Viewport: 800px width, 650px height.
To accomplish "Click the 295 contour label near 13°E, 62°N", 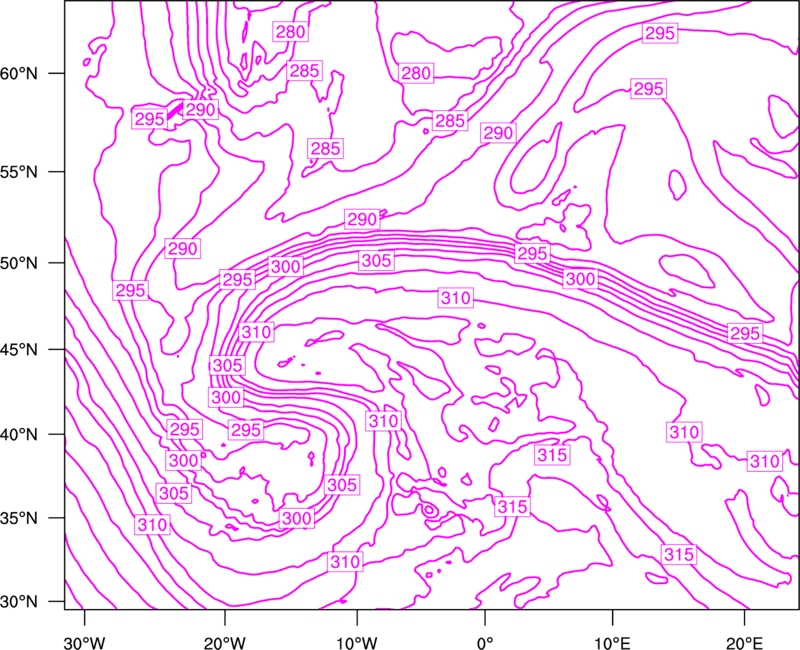I will tap(660, 33).
